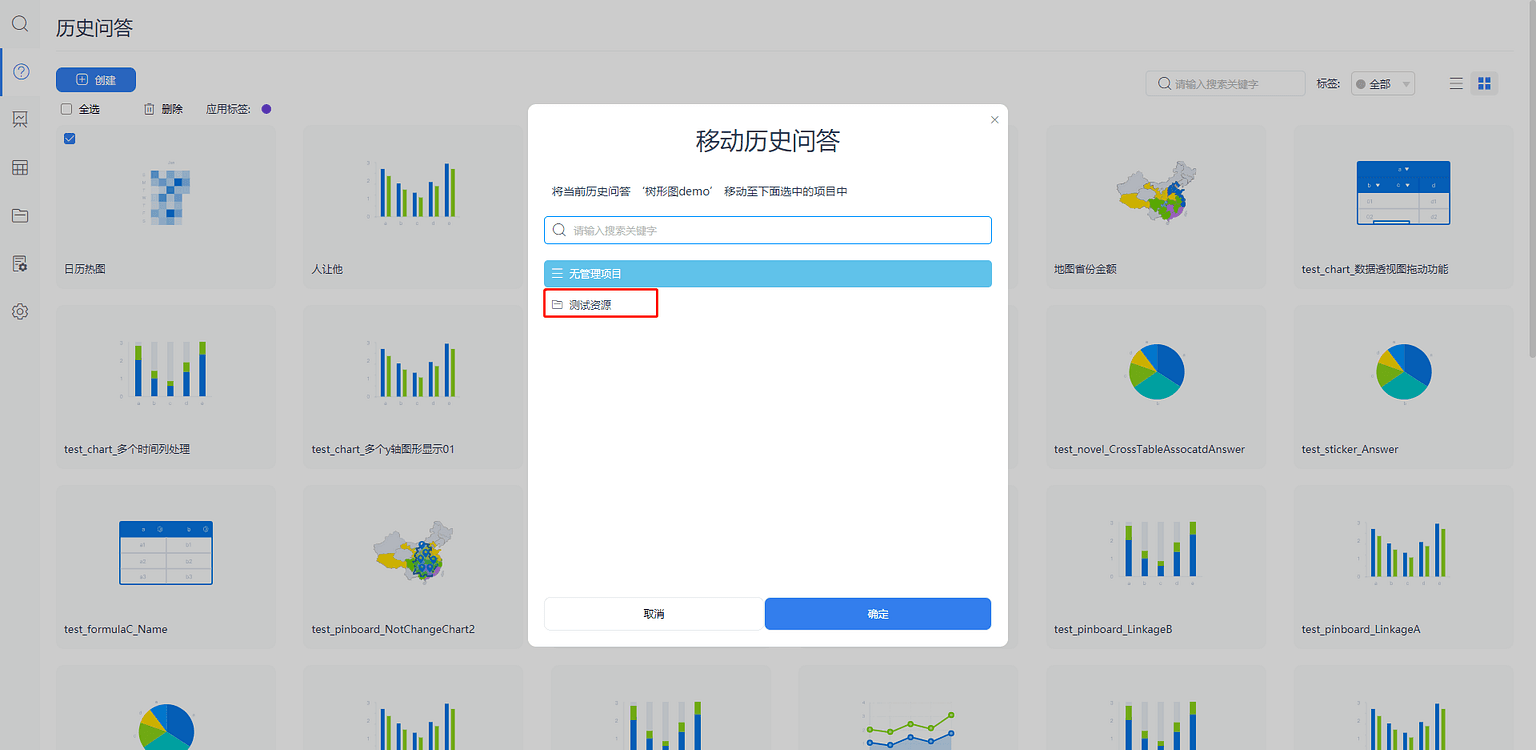The height and width of the screenshot is (750, 1536).
Task: Click the 移动历史问答 dialog heading
Action: [x=768, y=140]
